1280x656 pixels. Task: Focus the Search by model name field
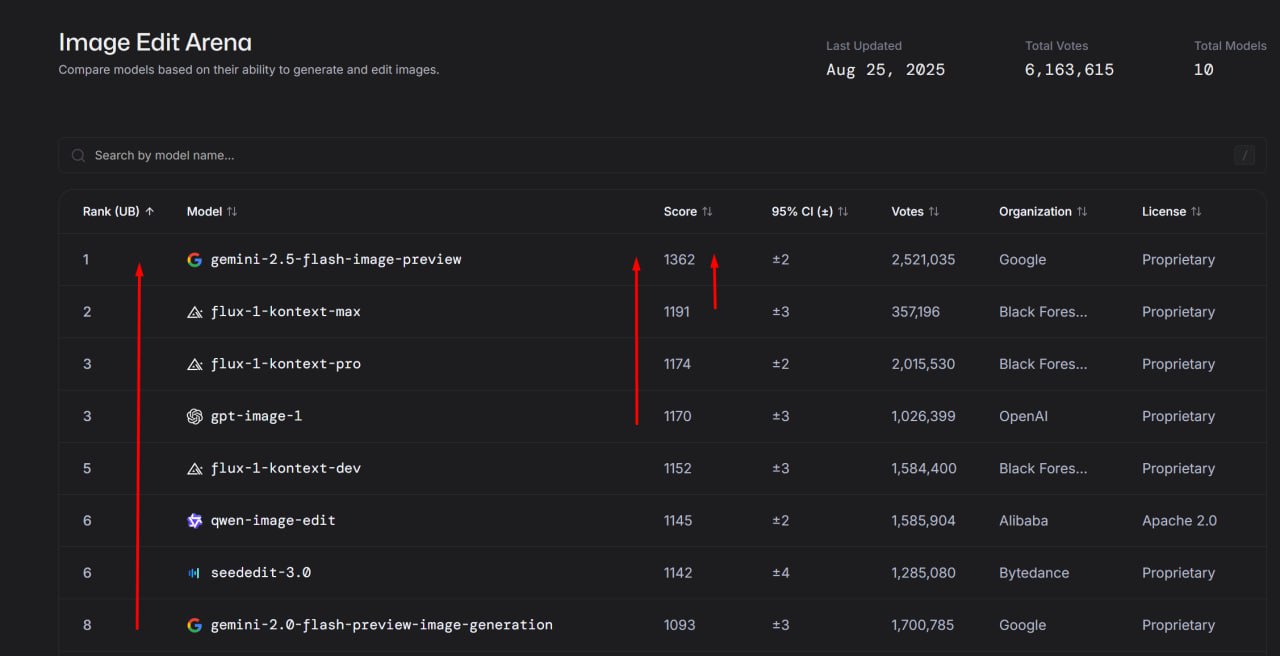pos(662,155)
